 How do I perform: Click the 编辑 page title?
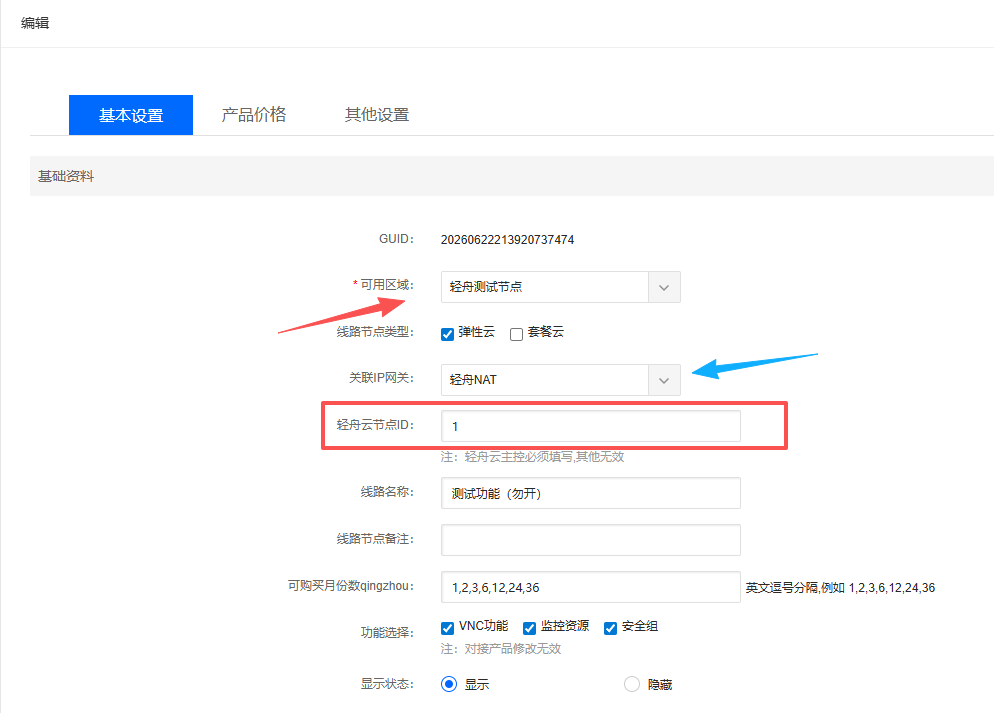(x=35, y=23)
